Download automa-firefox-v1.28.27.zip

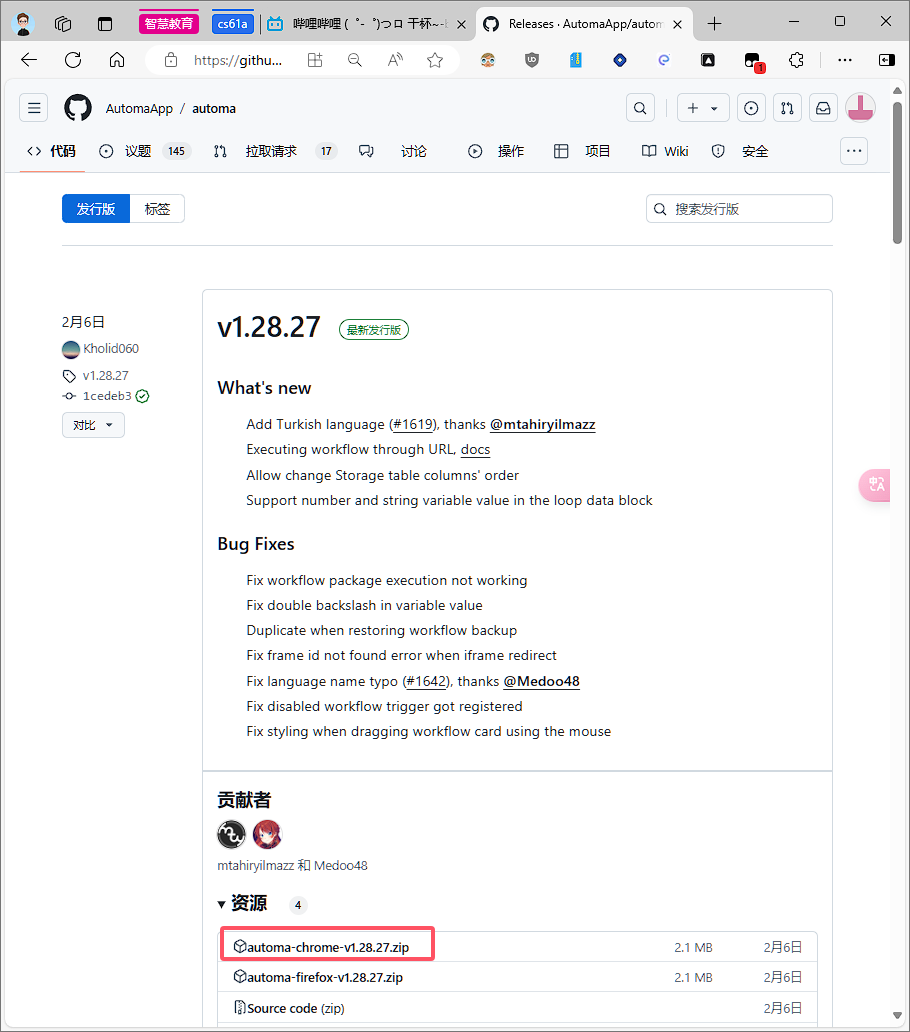coord(324,977)
